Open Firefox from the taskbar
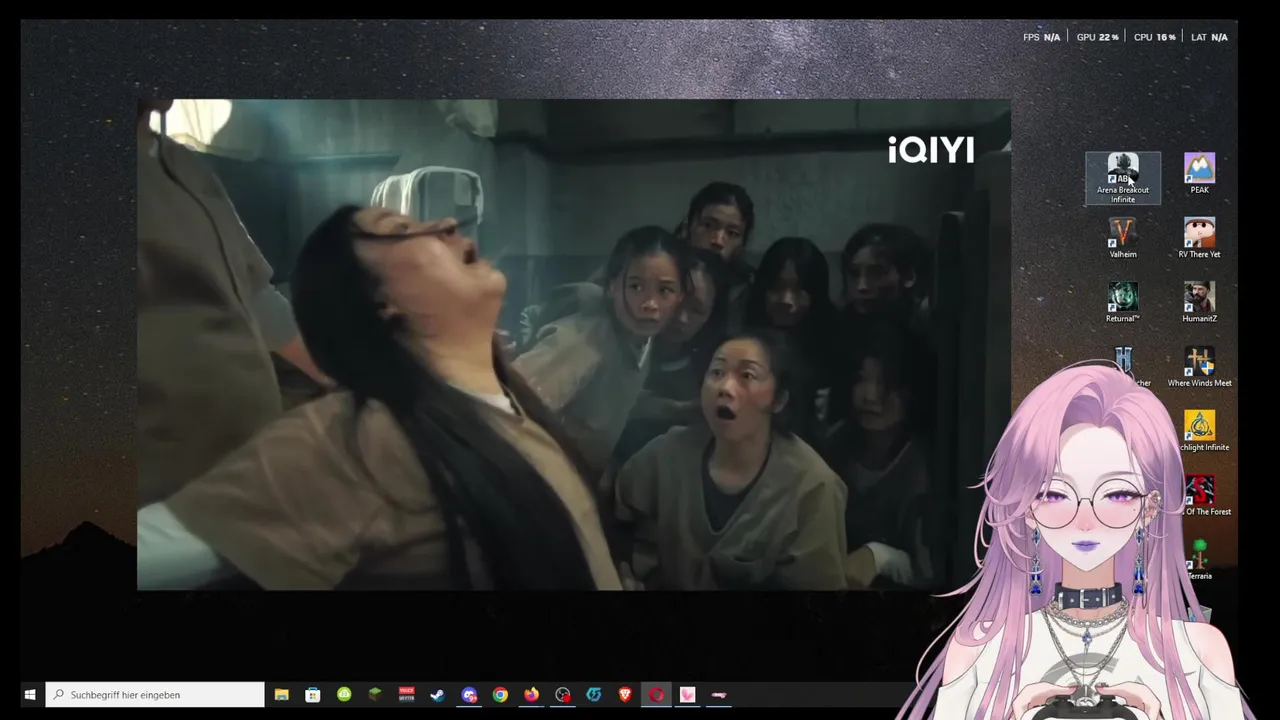This screenshot has height=720, width=1280. pos(531,695)
